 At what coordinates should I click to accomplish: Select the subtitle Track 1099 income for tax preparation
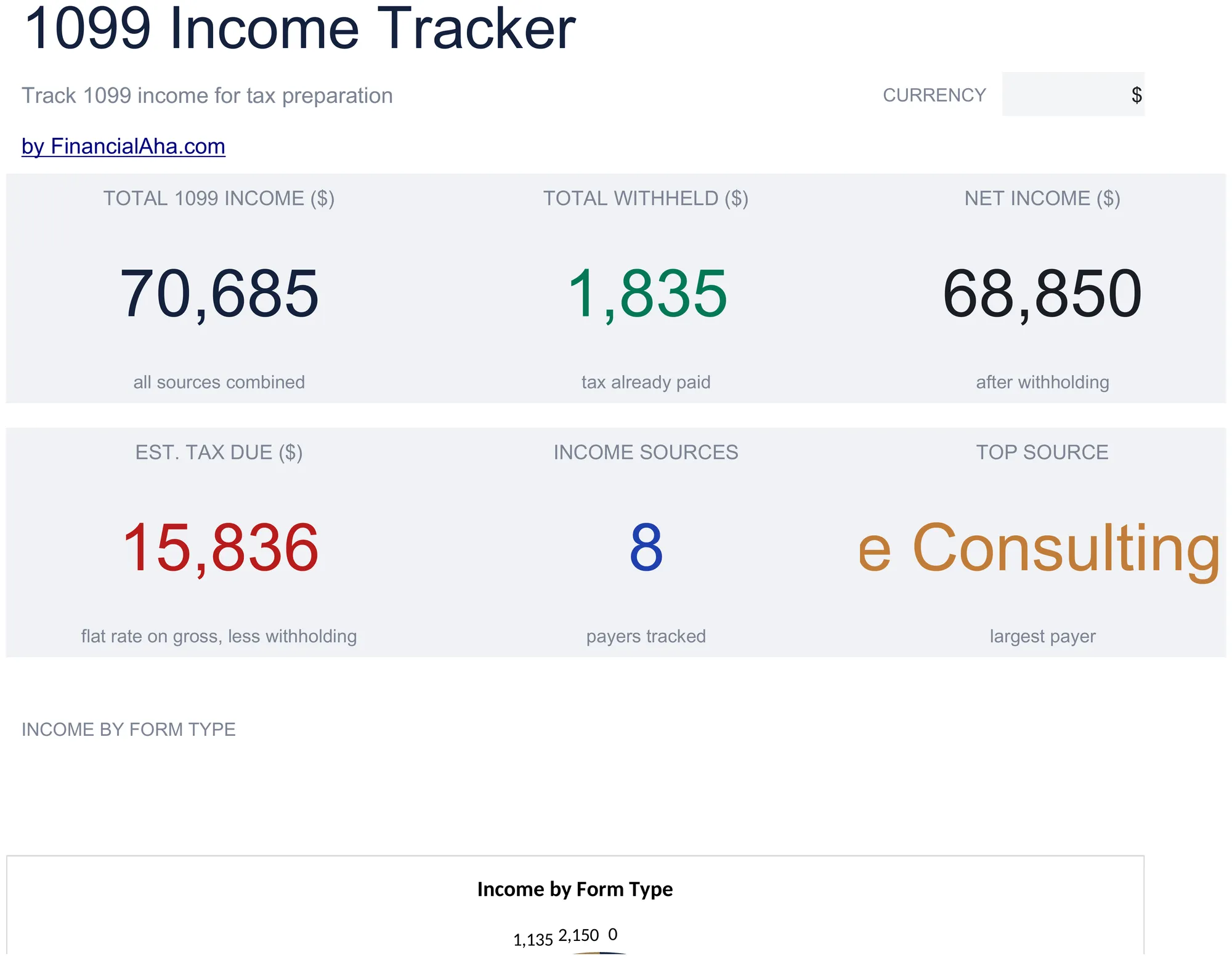[207, 96]
